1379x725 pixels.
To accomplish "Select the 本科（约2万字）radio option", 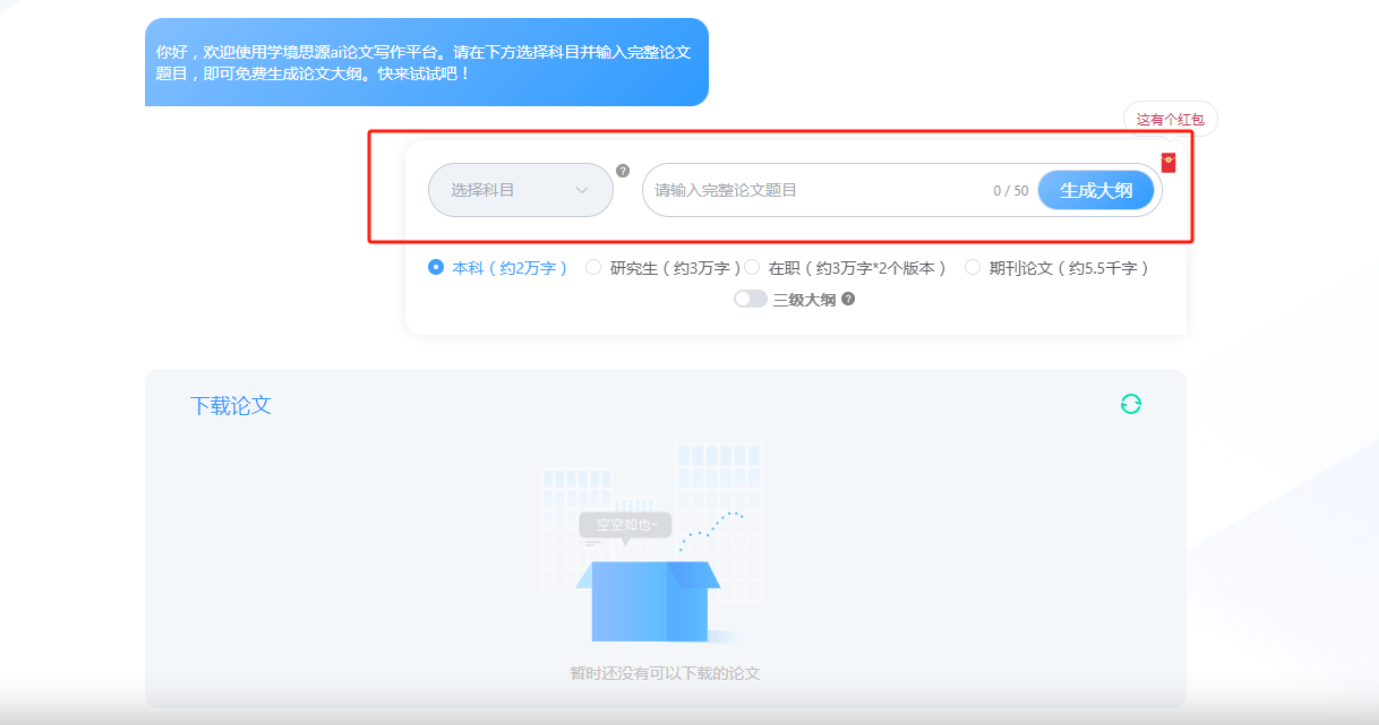I will (x=435, y=267).
